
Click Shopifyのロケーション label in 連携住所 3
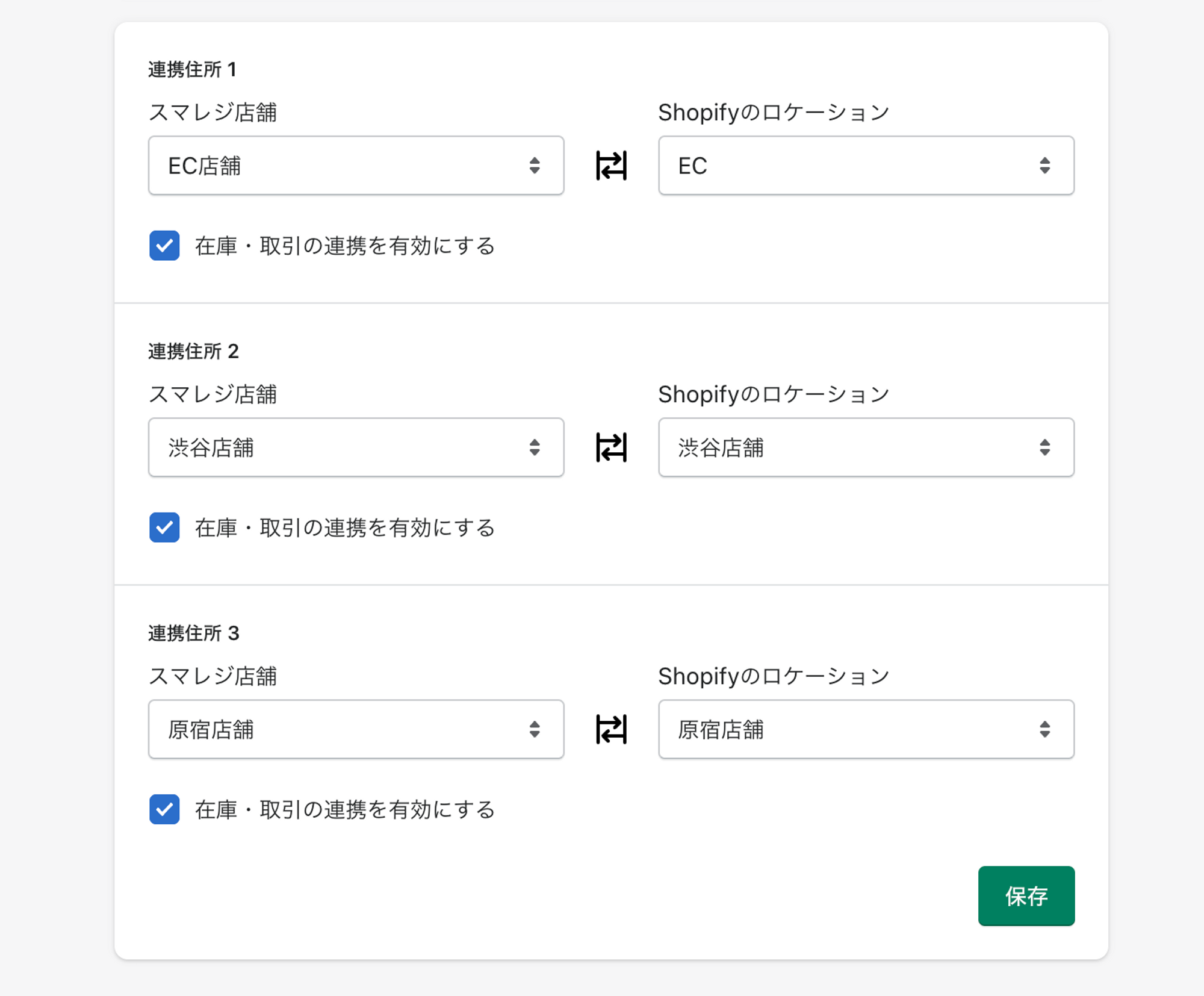tap(774, 676)
